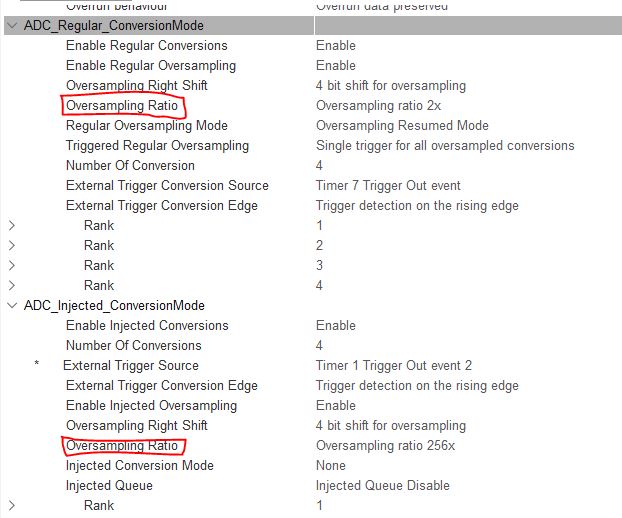Select Enable Injected Conversions value
This screenshot has height=518, width=622.
point(336,326)
